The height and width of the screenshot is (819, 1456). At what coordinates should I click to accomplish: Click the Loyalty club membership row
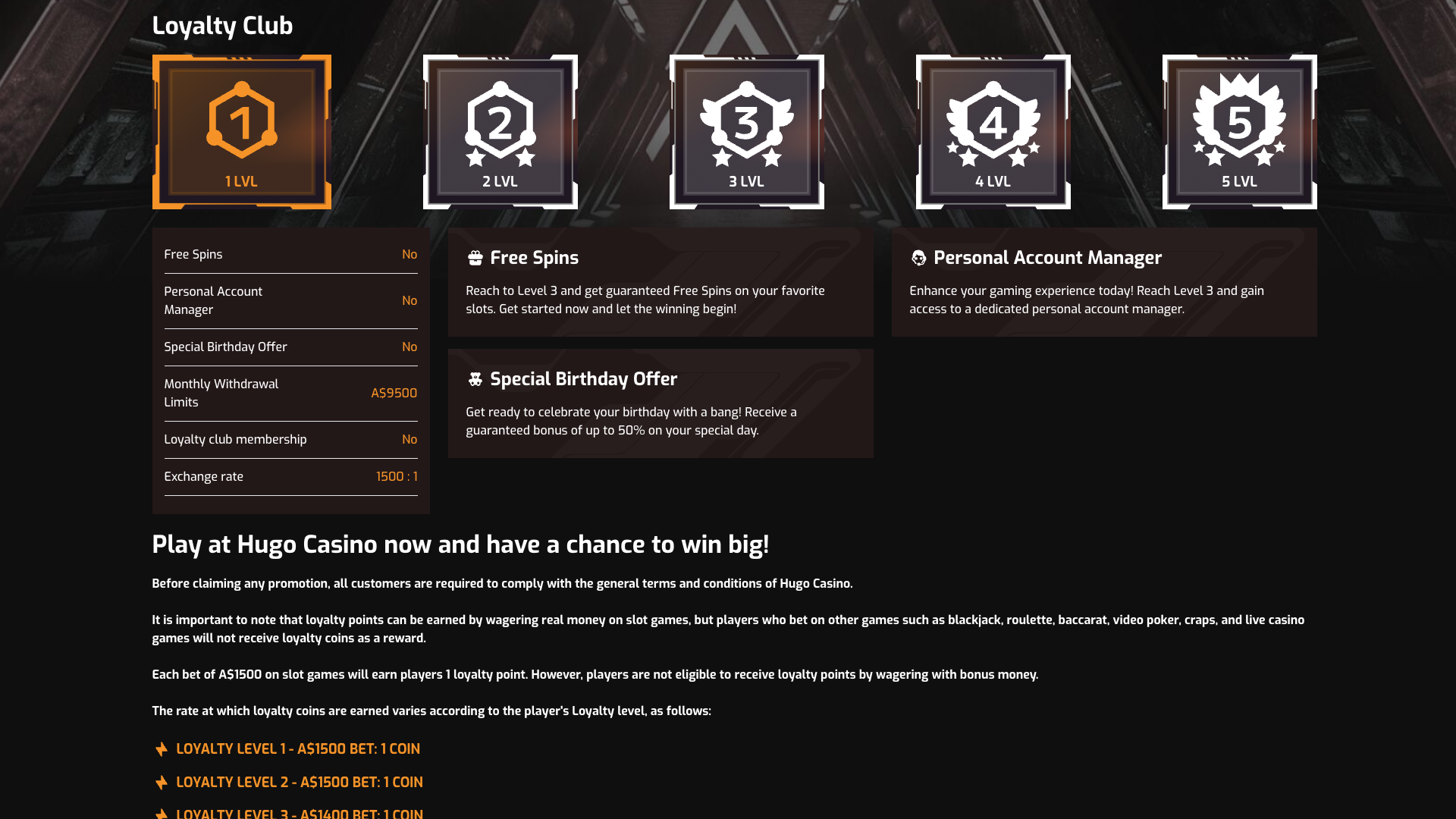tap(290, 440)
